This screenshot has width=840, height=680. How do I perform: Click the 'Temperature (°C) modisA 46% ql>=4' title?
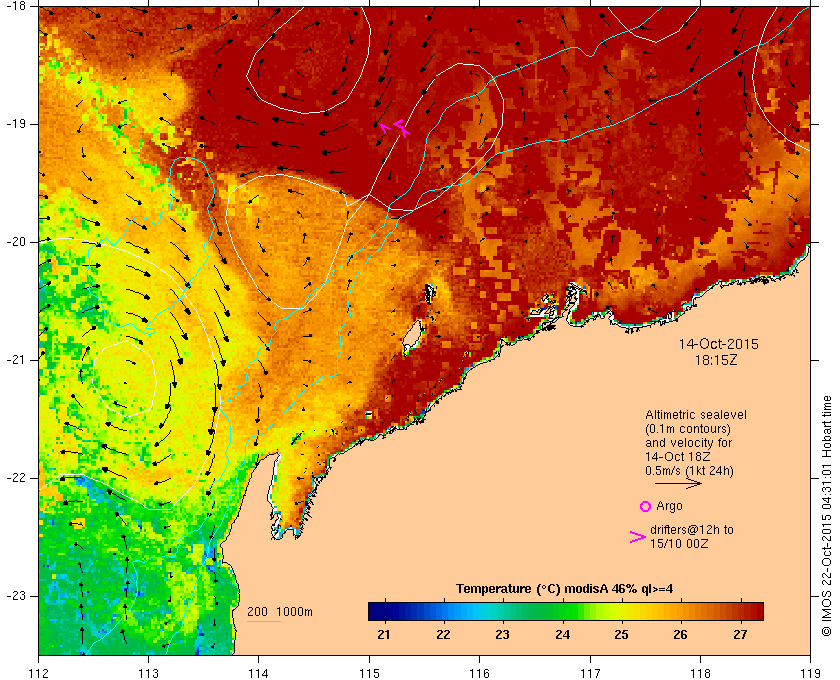pos(565,589)
